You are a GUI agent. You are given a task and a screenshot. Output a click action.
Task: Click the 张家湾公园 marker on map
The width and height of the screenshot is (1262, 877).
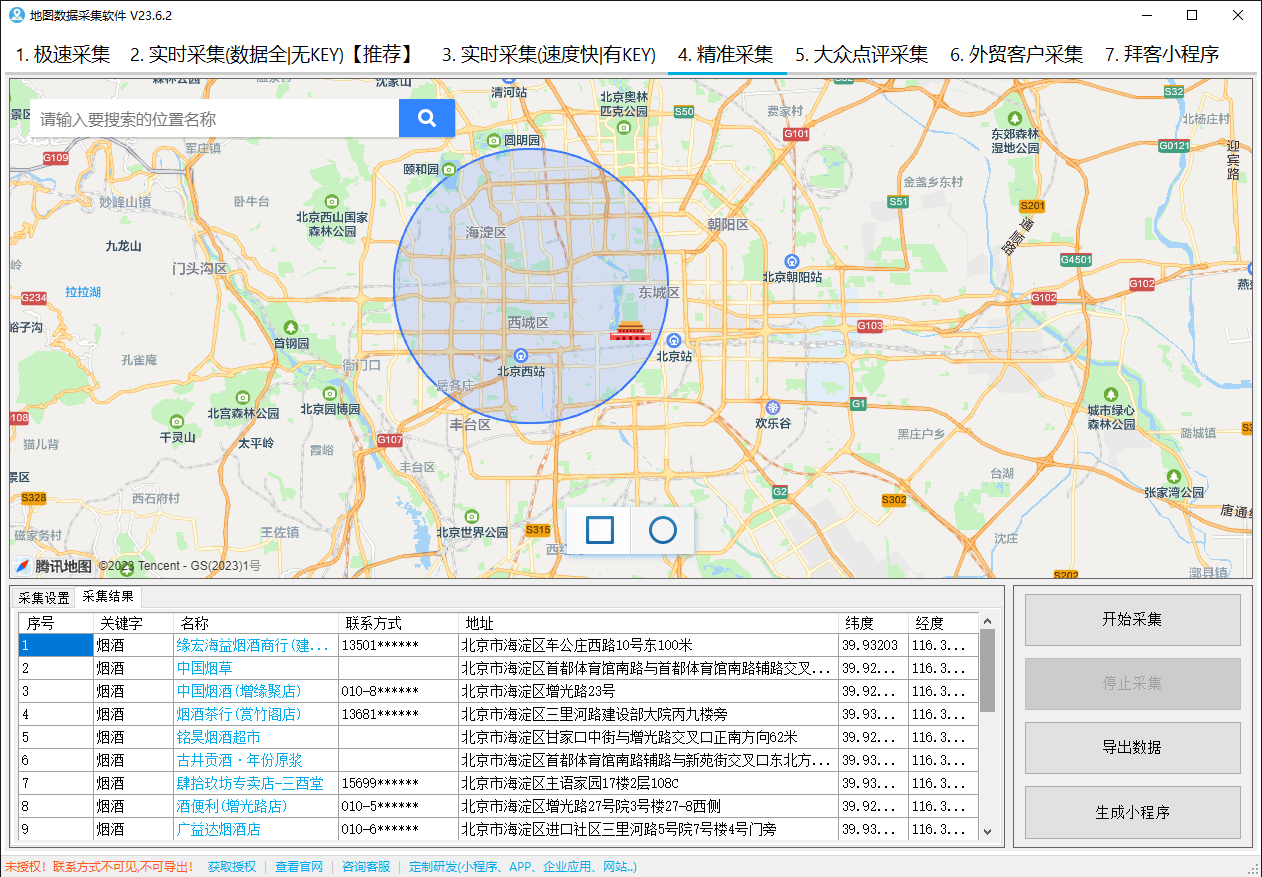point(1174,476)
